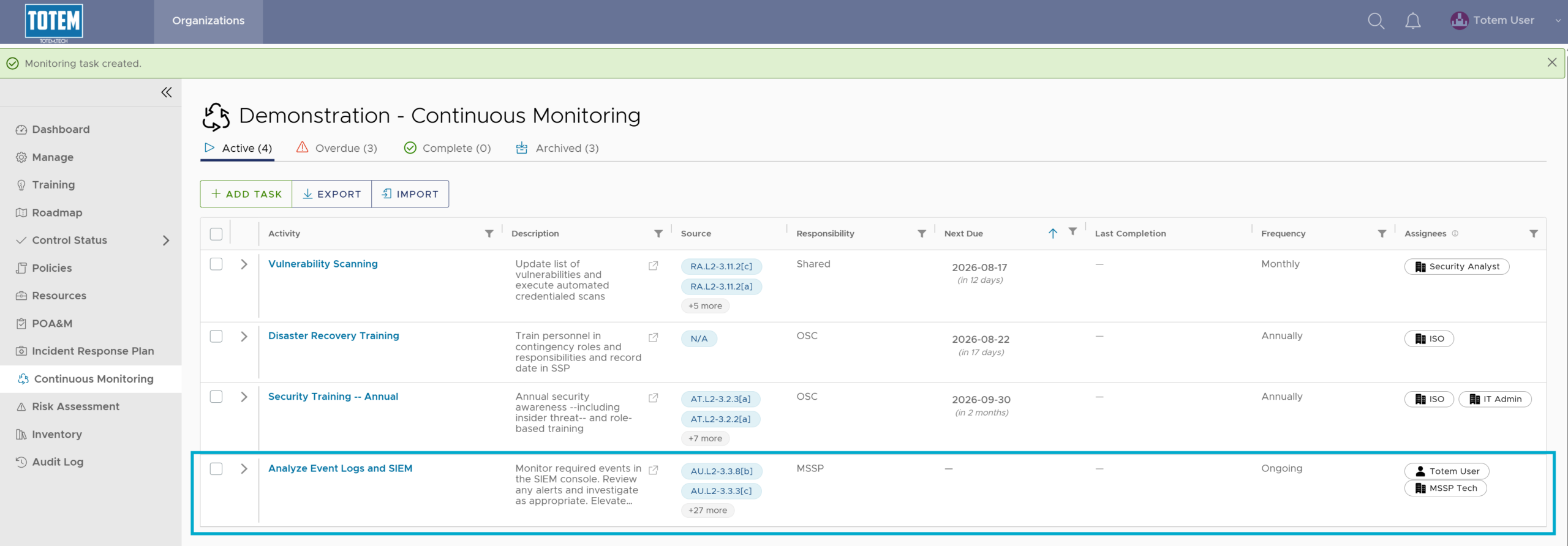The image size is (1568, 546).
Task: Click the Next Due sort arrow
Action: 1053,233
